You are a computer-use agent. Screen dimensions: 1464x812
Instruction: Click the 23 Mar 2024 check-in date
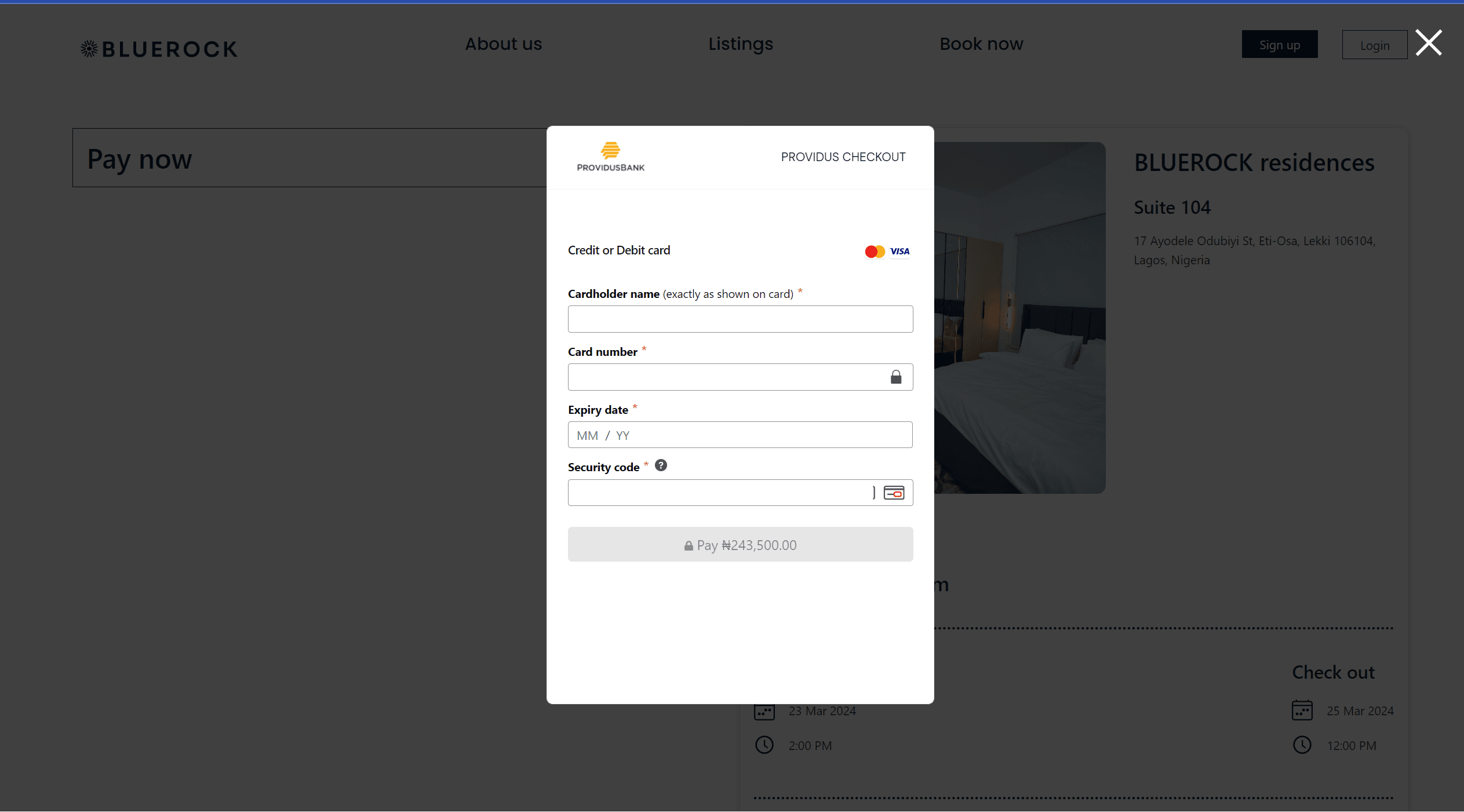(x=822, y=711)
